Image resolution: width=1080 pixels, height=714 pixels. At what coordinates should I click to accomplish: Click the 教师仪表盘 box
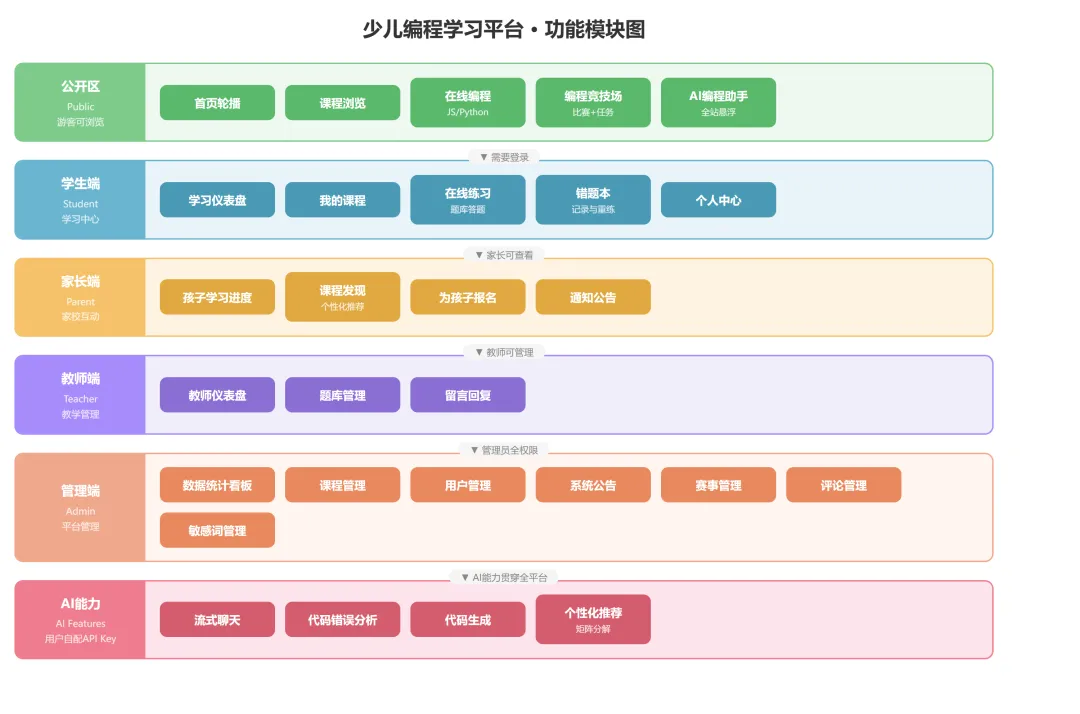tap(217, 395)
